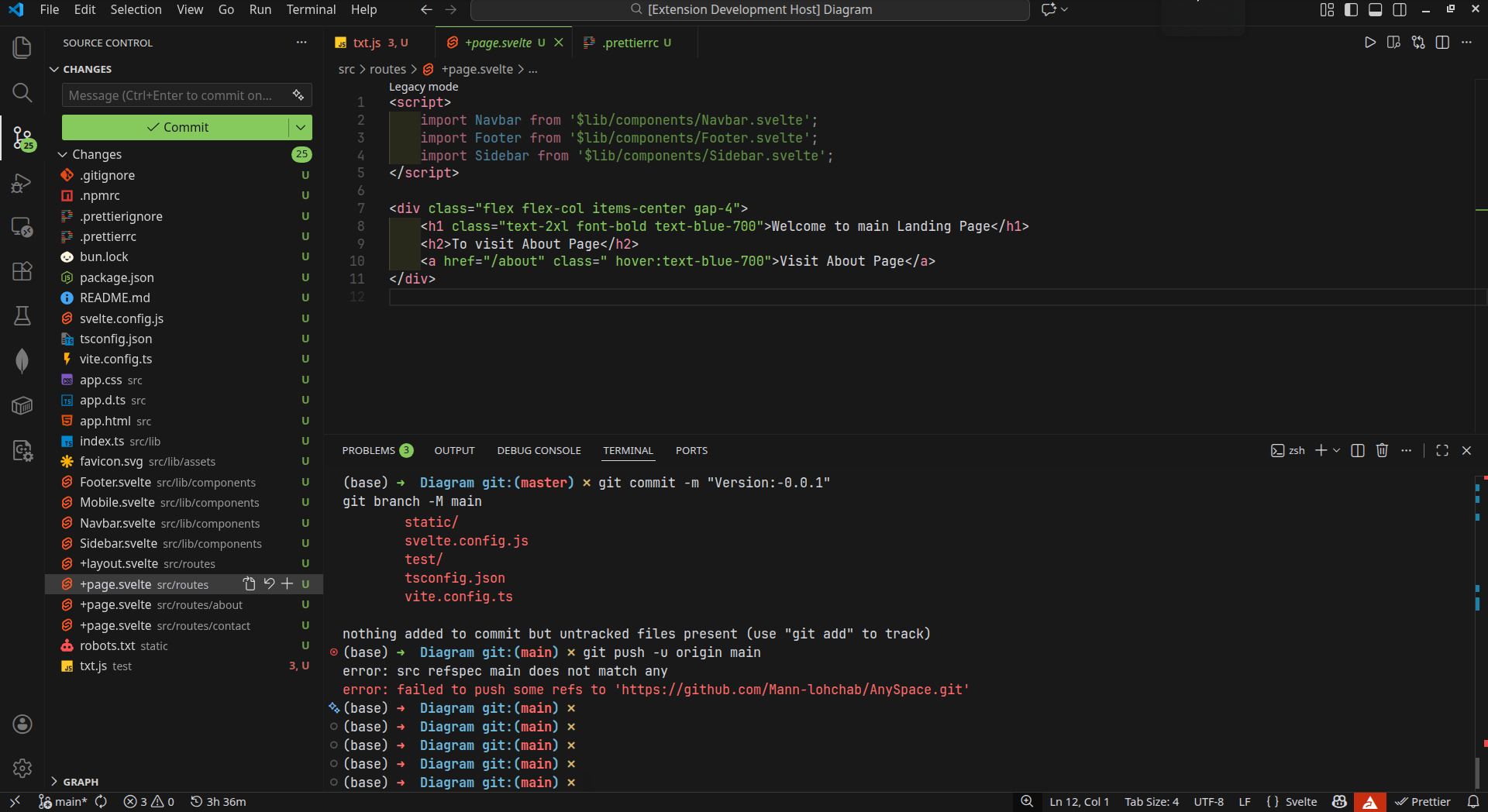Click the Kill Terminal trash icon

(1382, 450)
